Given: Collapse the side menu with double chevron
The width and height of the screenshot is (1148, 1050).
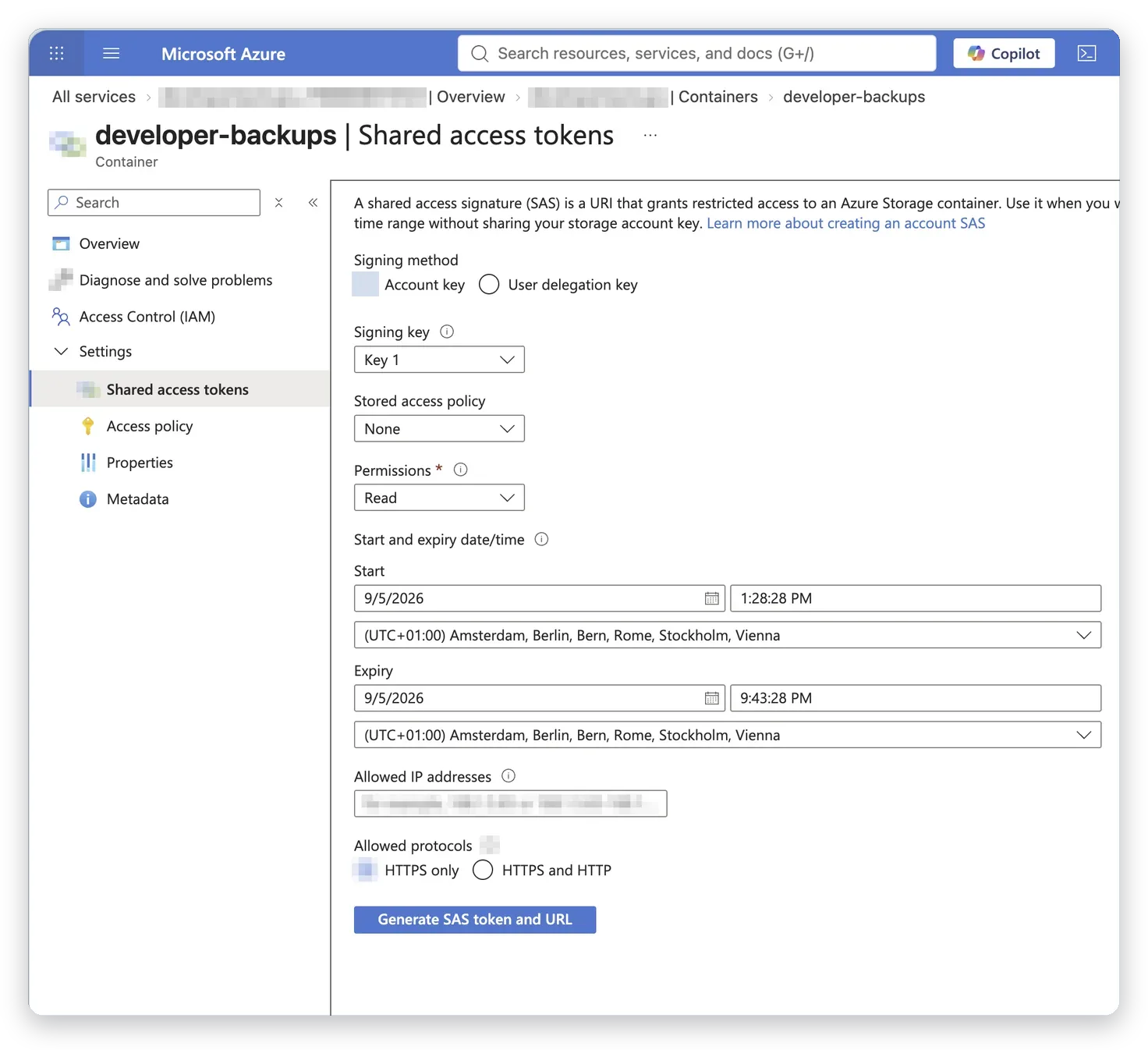Looking at the screenshot, I should [x=313, y=203].
